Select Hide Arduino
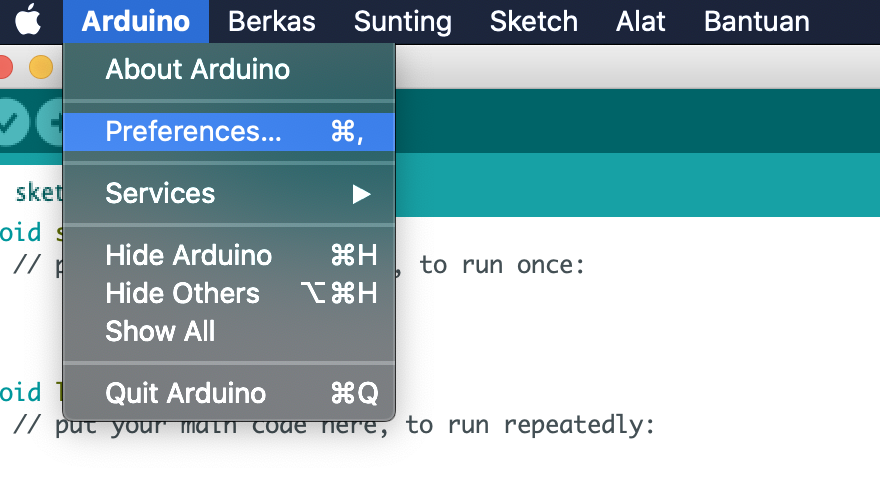This screenshot has height=482, width=880. pos(229,255)
